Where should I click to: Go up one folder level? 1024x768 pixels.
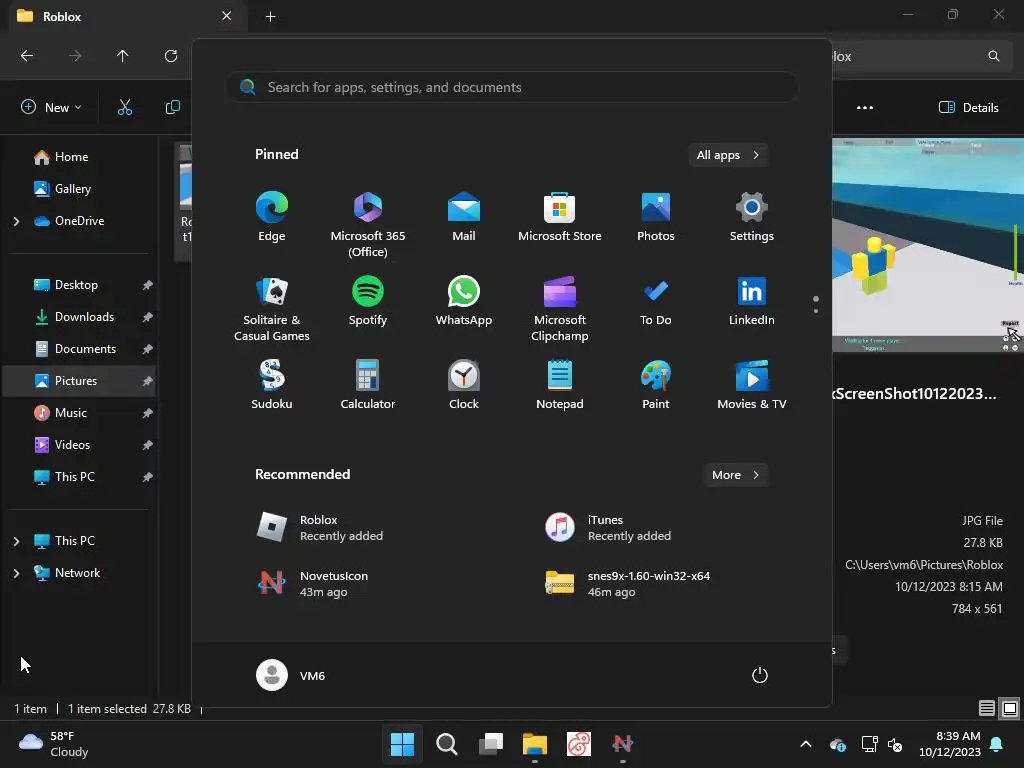(x=122, y=56)
